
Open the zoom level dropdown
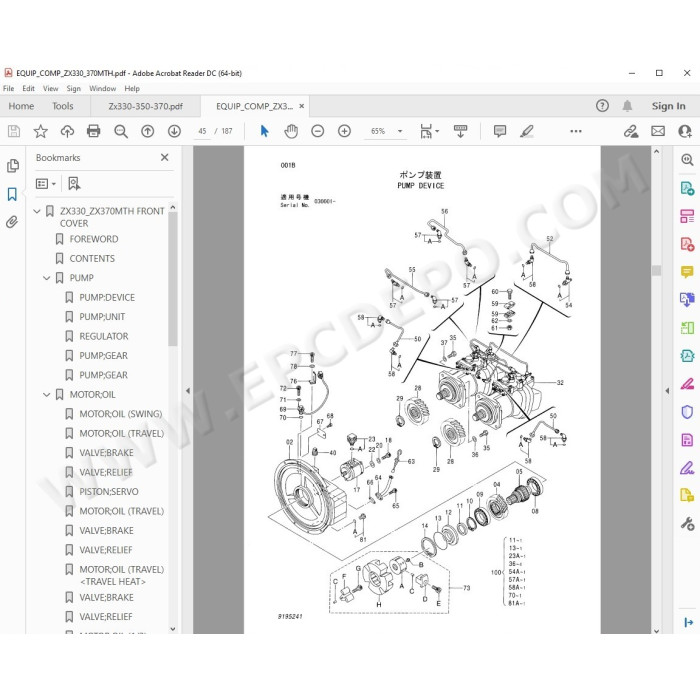400,131
